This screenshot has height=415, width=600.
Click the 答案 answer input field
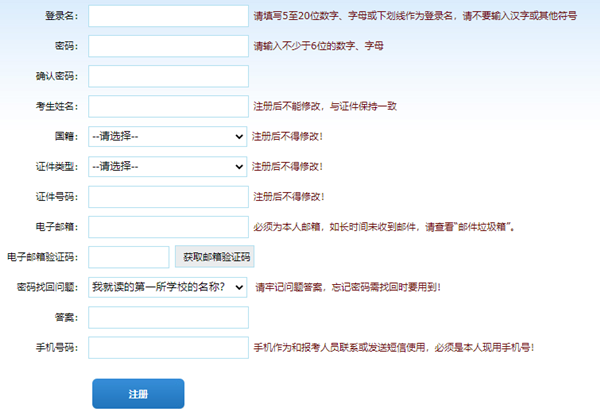[x=167, y=317]
